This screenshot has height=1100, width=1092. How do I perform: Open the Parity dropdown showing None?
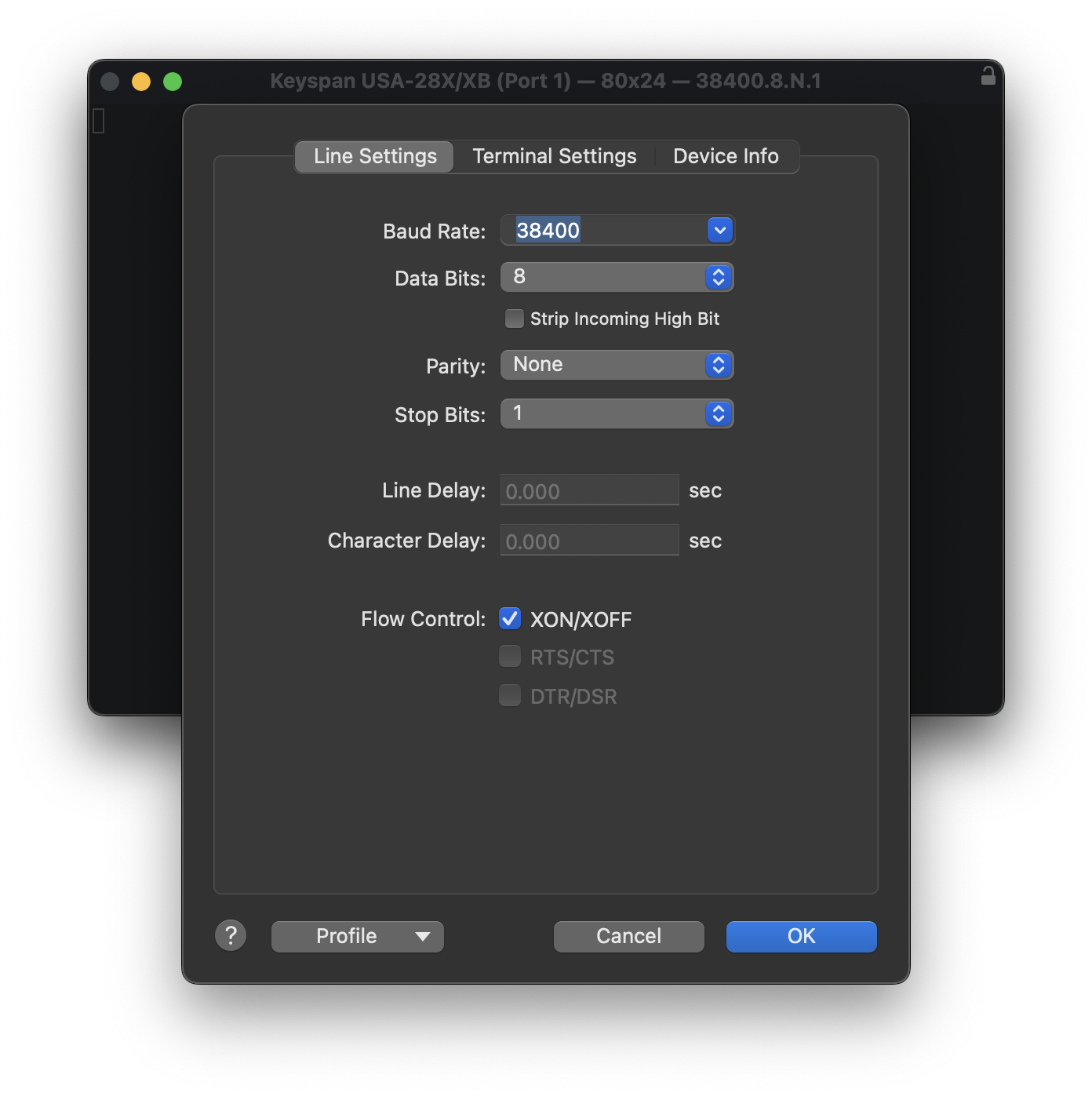click(617, 365)
